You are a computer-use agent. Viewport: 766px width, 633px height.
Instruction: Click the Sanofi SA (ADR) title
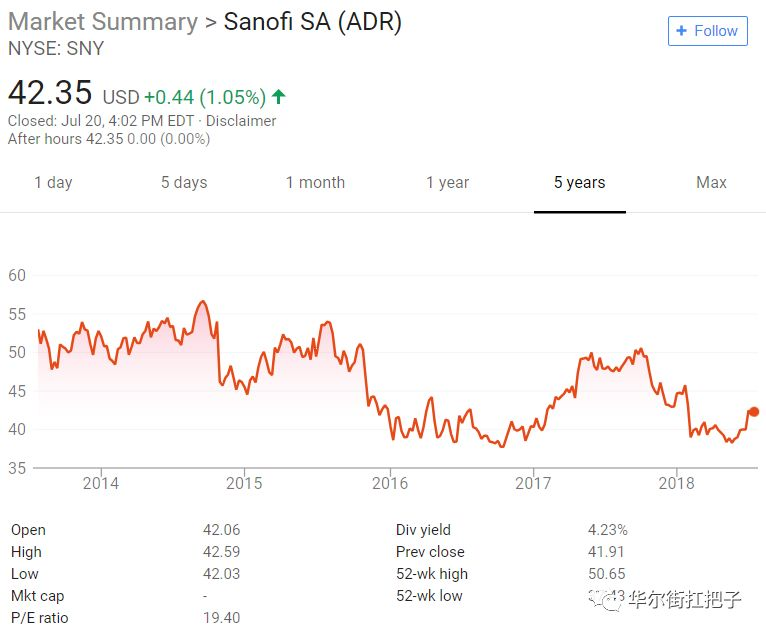(312, 22)
